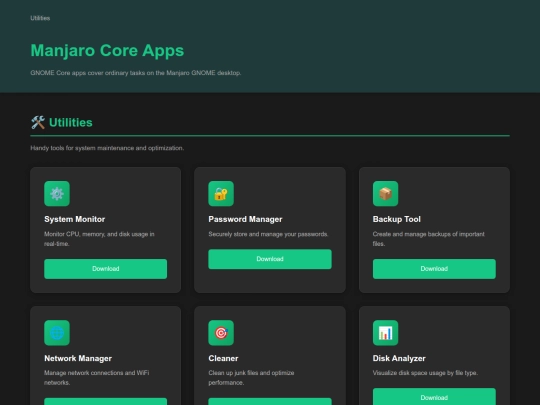The height and width of the screenshot is (405, 540).
Task: Click 'Manage network connections and WiFi' description
Action: pyautogui.click(x=96, y=377)
